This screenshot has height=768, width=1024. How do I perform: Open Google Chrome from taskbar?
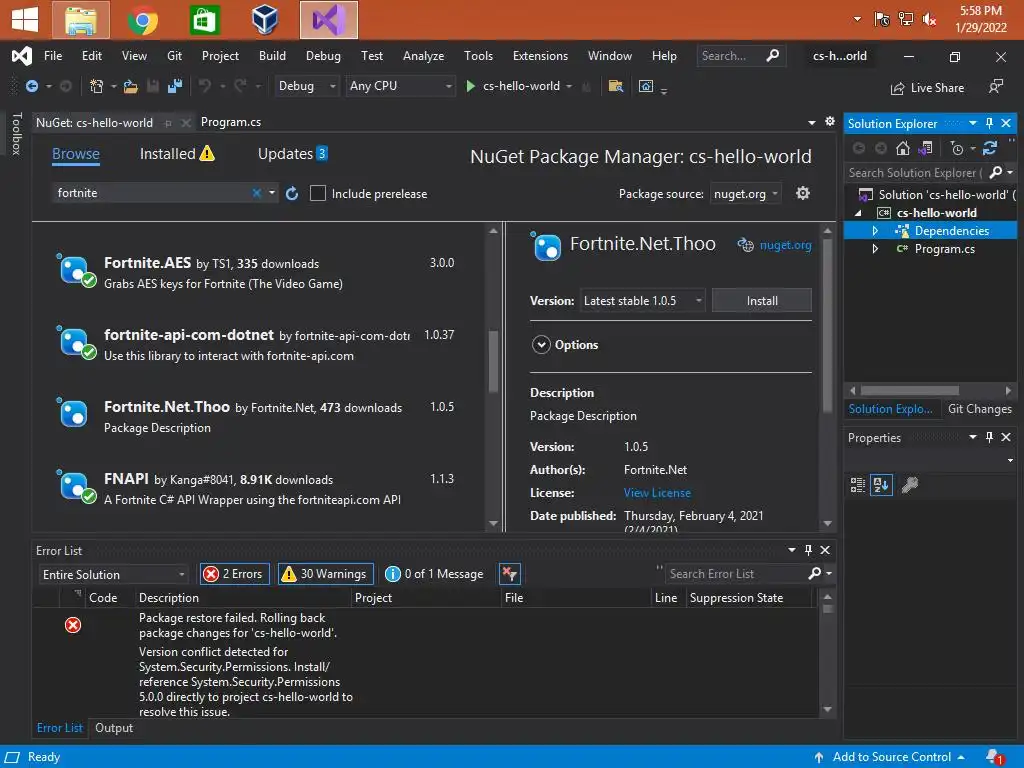142,20
